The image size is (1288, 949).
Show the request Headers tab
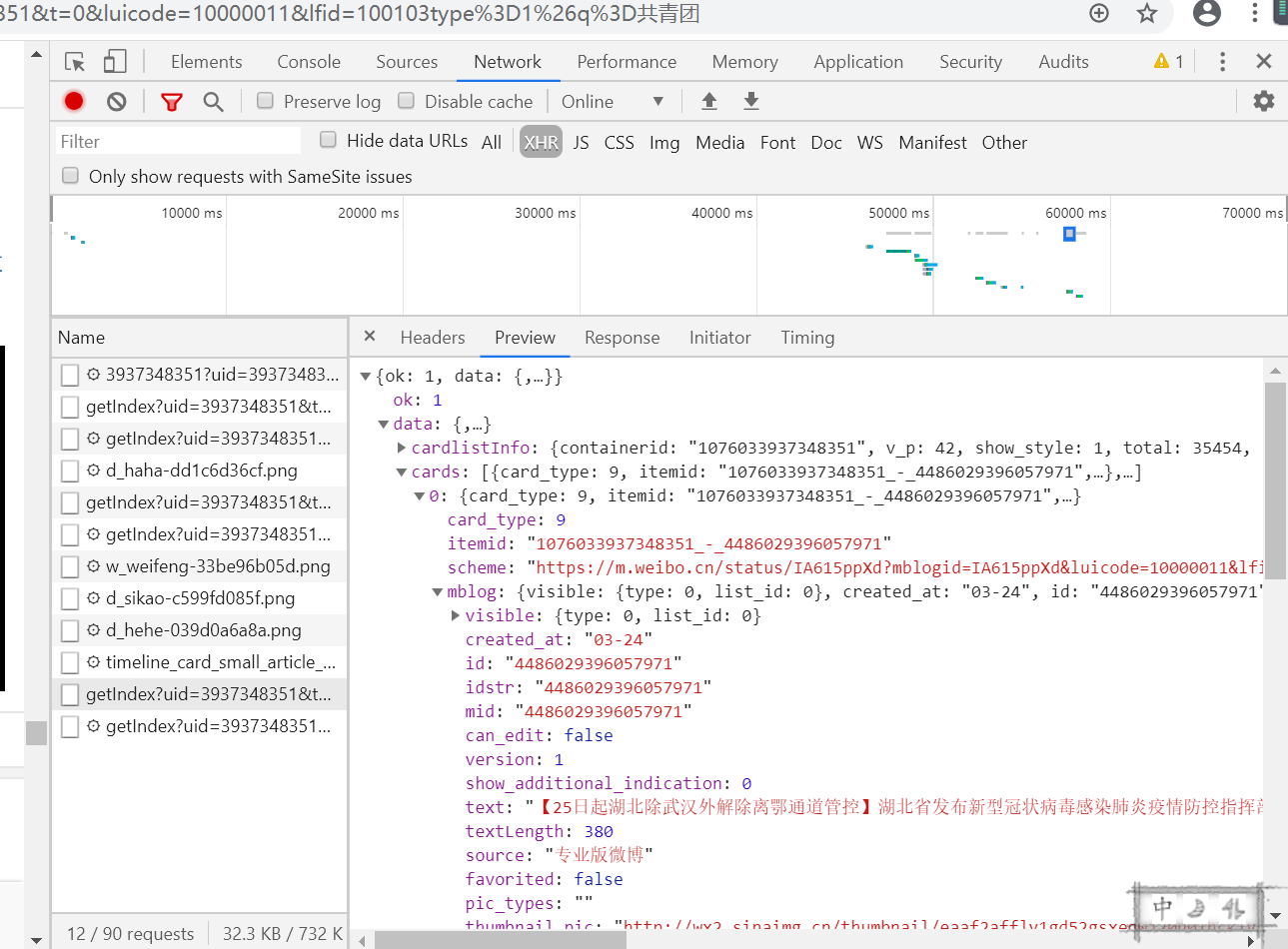(433, 338)
